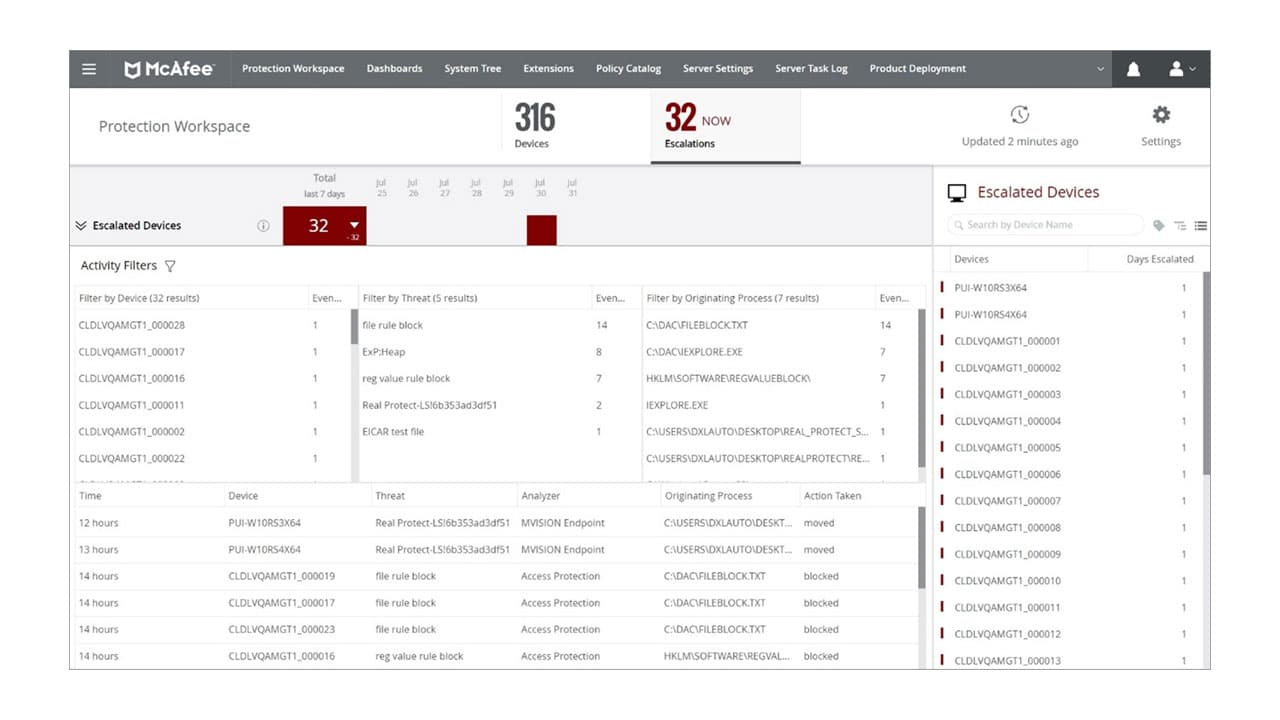
Task: Open the user account menu
Action: coord(1180,68)
